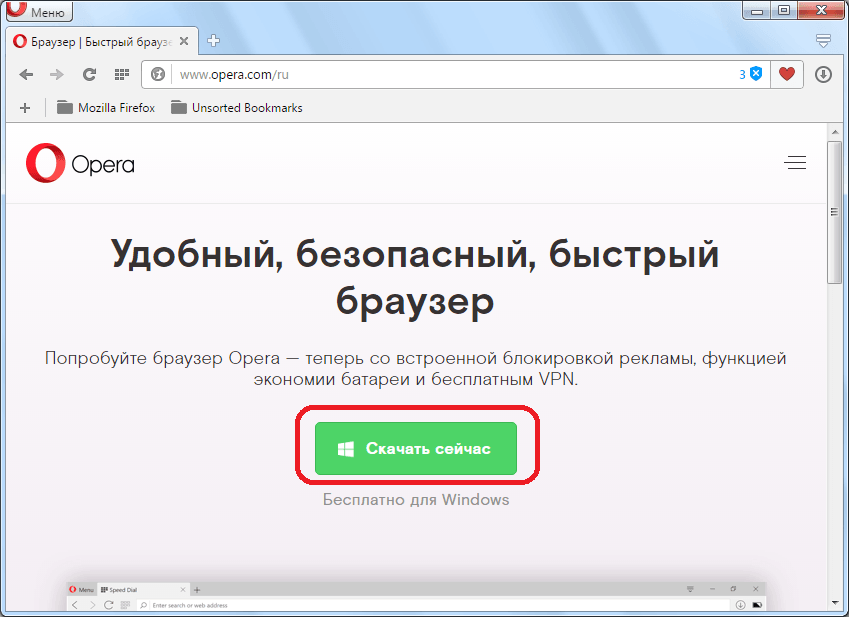Click the vertical scrollbar thumb

[834, 212]
